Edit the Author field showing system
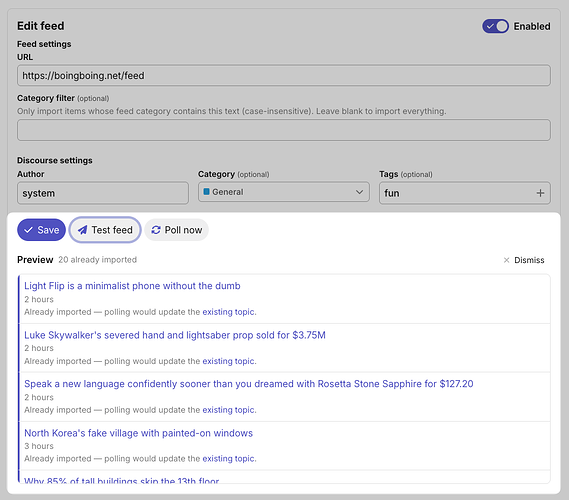 103,193
